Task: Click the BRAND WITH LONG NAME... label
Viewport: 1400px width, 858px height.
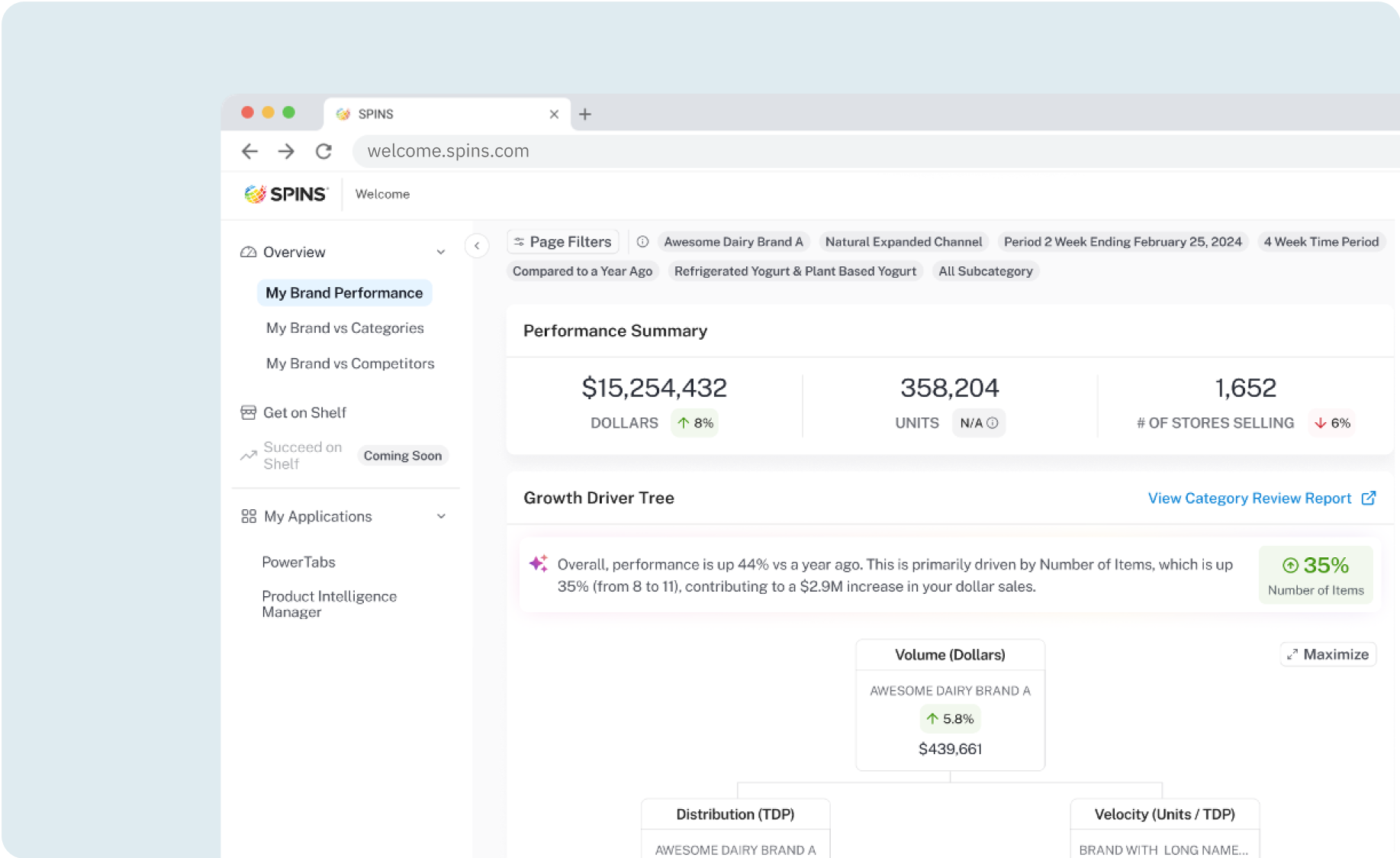Action: click(x=1163, y=850)
